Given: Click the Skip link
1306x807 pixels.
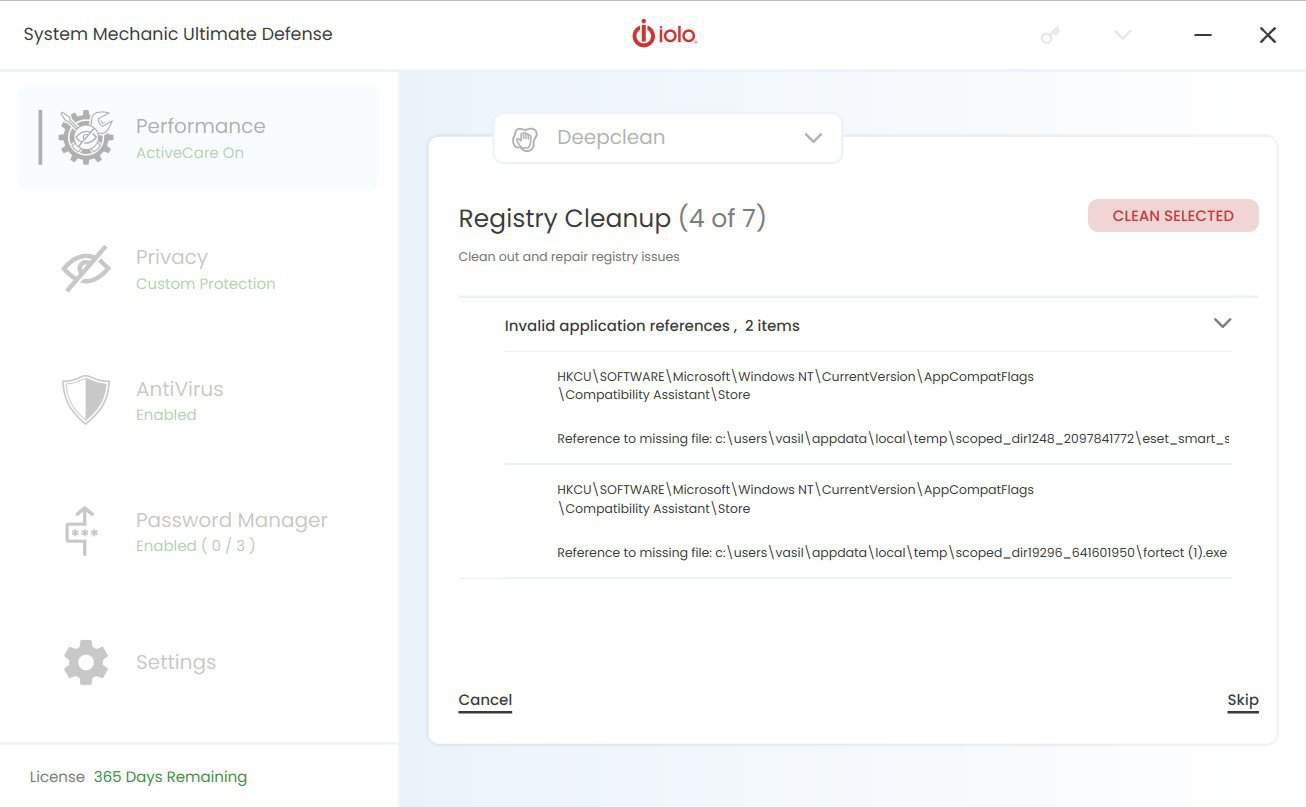Looking at the screenshot, I should point(1243,700).
